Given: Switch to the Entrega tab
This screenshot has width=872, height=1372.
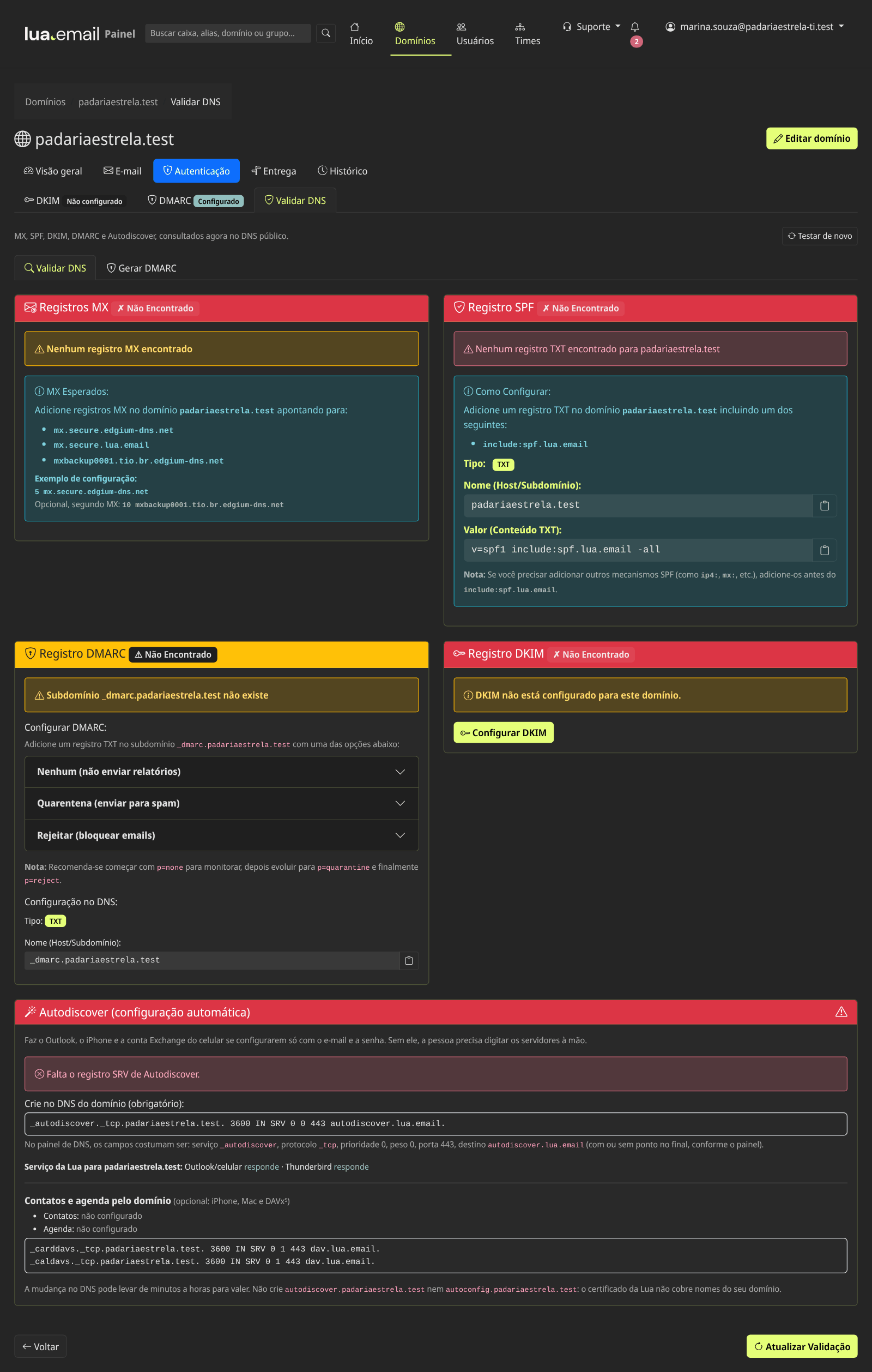Looking at the screenshot, I should 274,171.
